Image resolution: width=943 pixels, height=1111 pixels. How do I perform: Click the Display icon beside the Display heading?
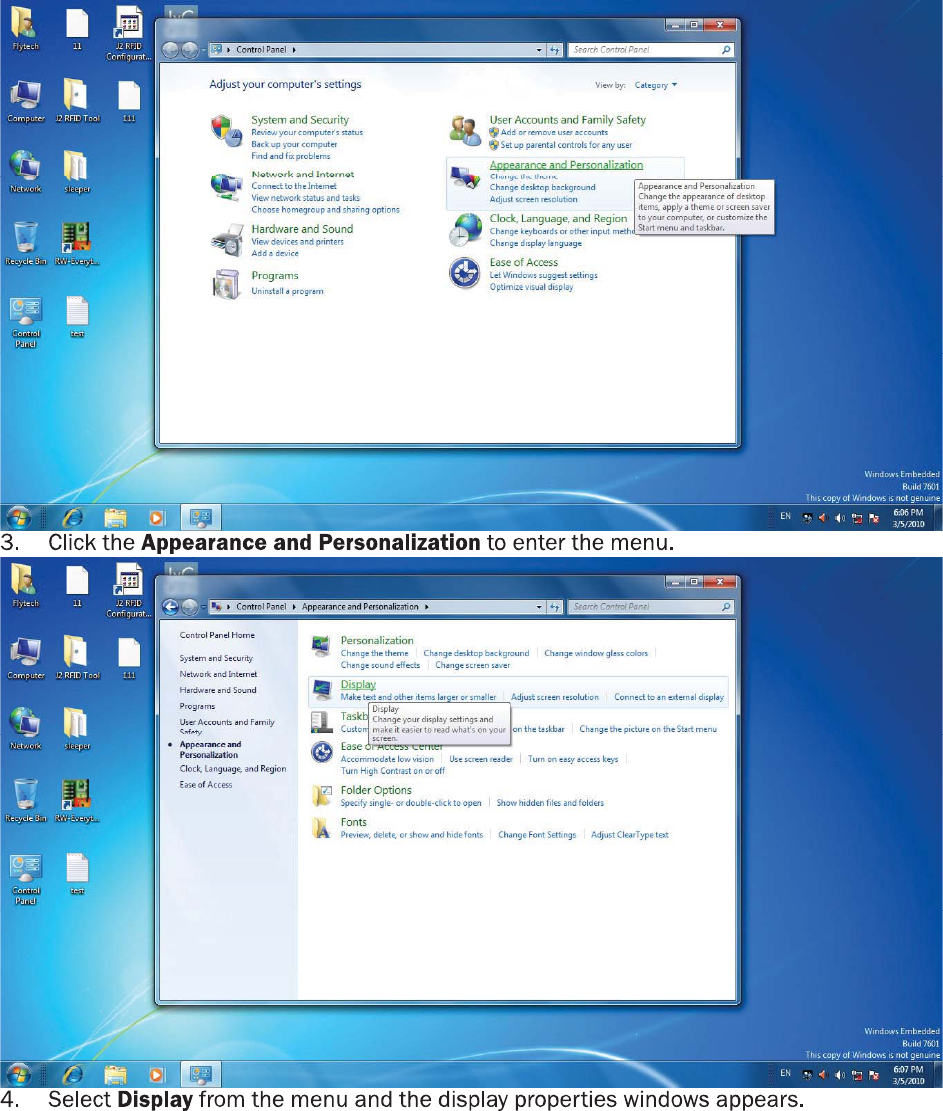tap(322, 689)
